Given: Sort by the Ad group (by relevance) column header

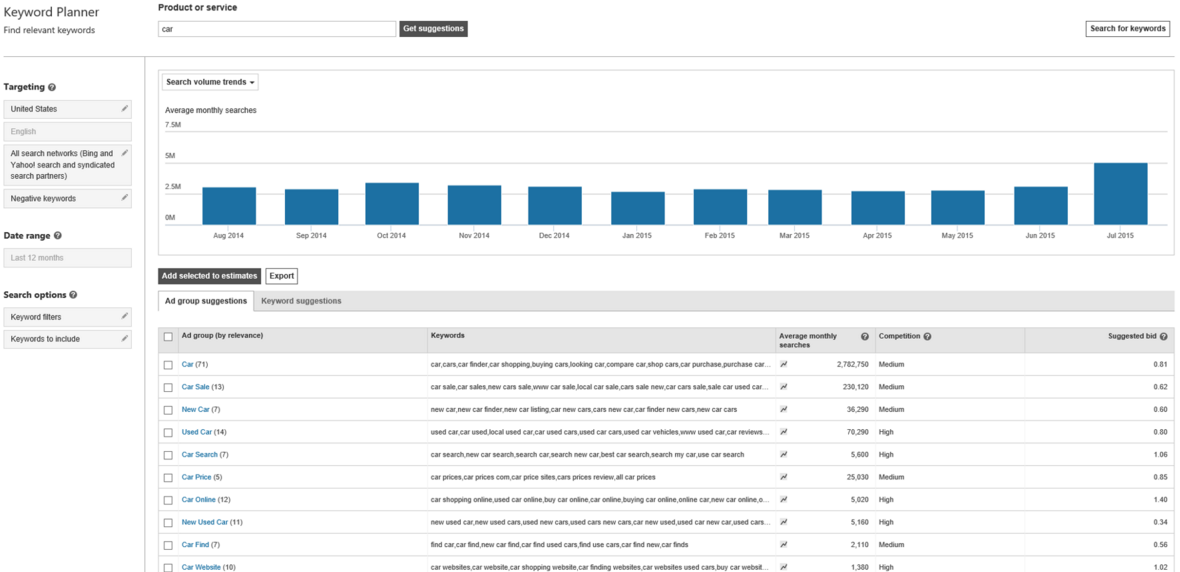Looking at the screenshot, I should click(x=222, y=335).
